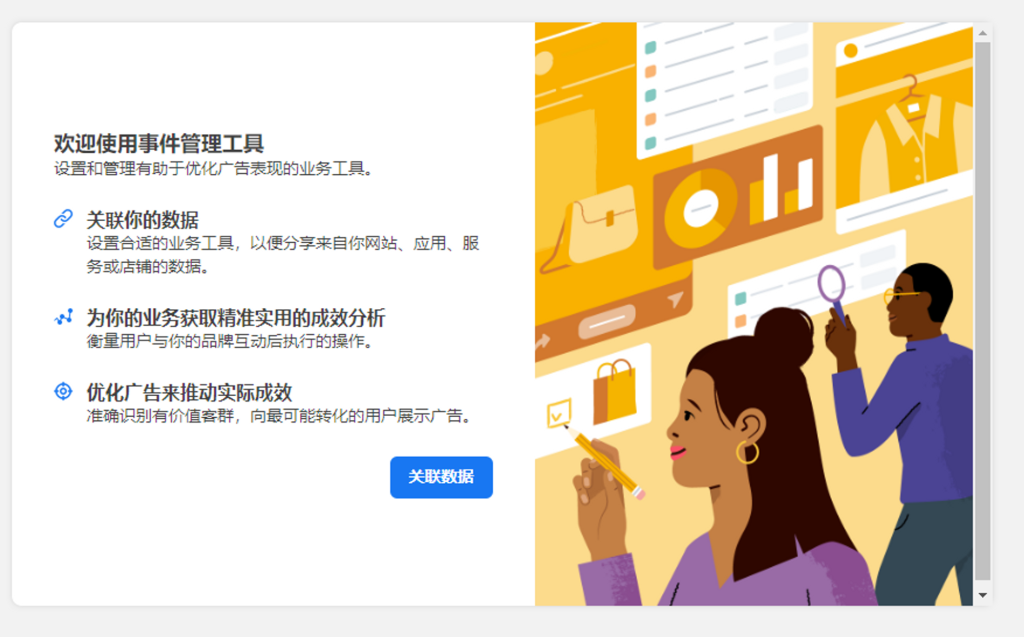Click the 为你的业务获取精准实用的成效分析 title
Viewport: 1024px width, 637px height.
236,318
